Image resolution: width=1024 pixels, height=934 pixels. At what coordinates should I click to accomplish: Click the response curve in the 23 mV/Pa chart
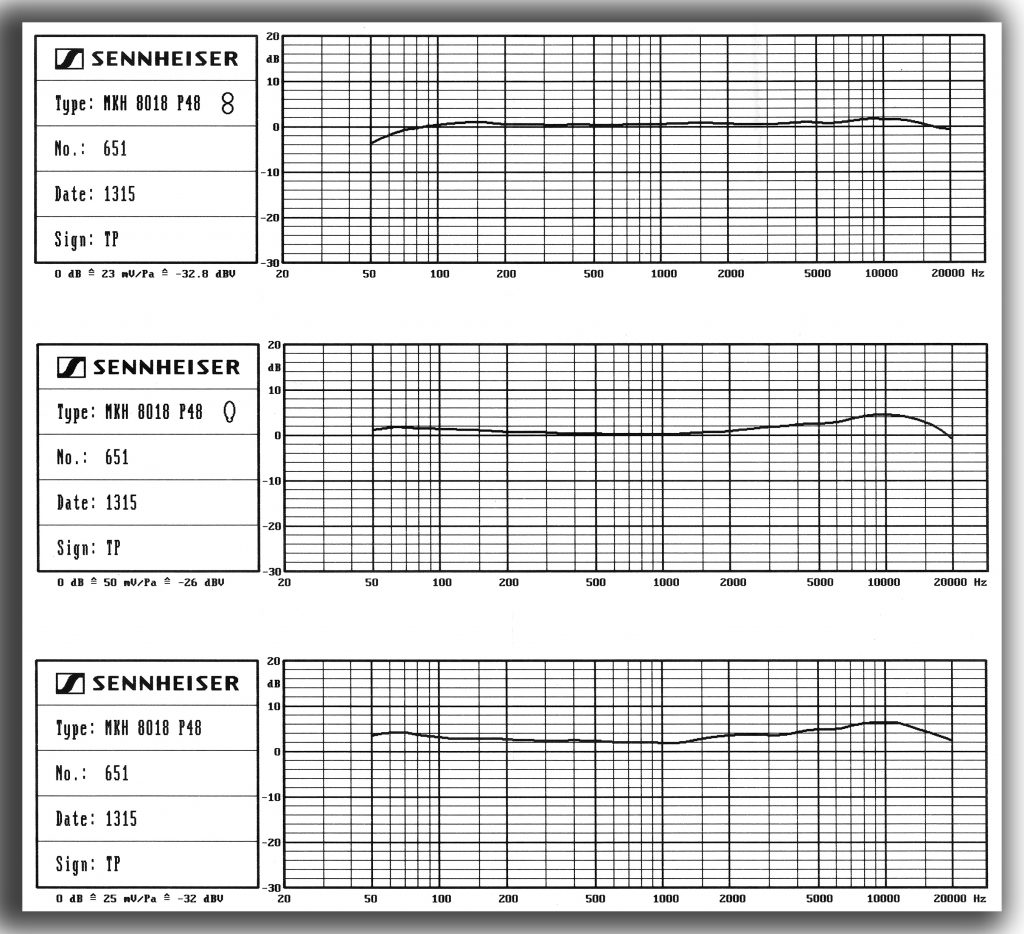(660, 124)
